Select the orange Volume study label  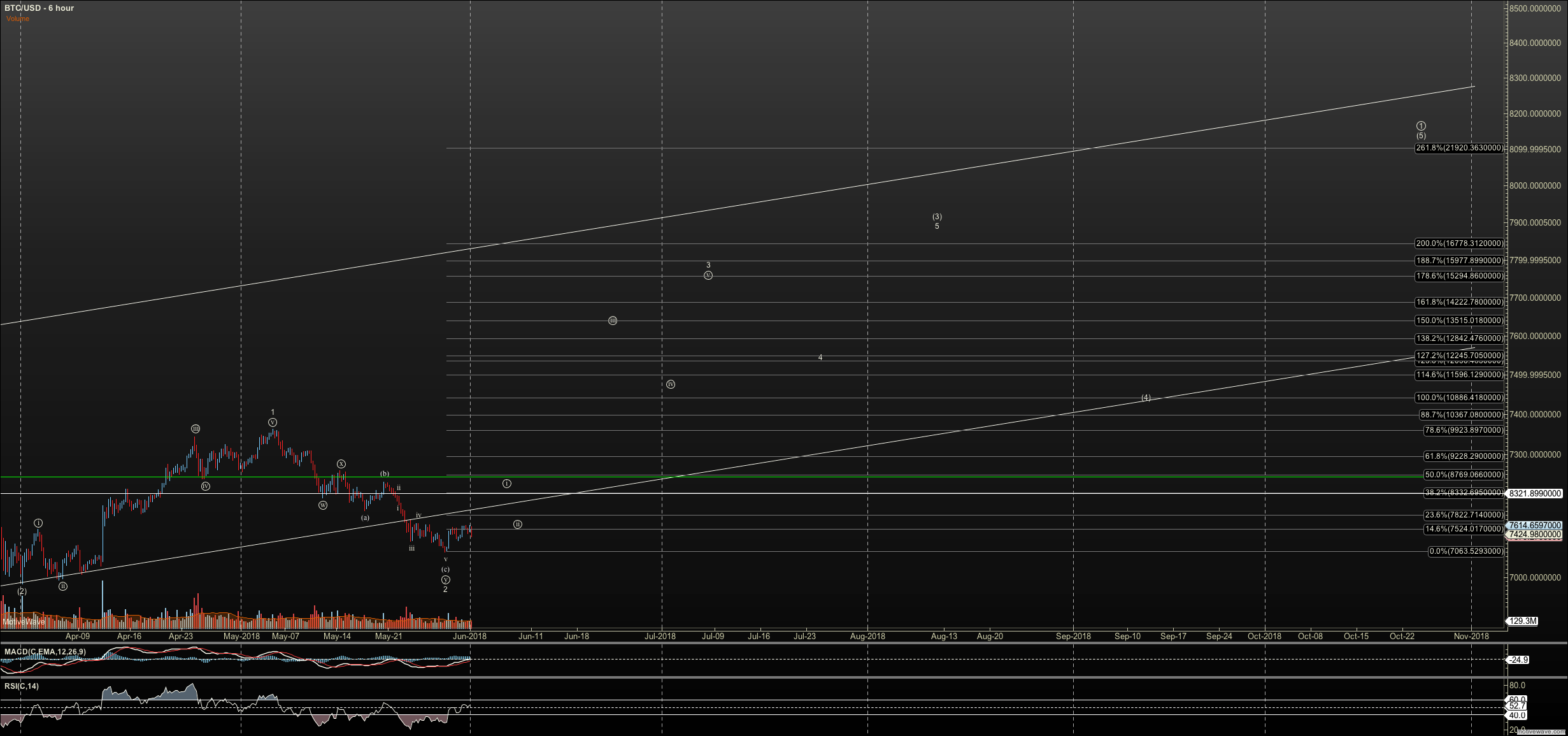tap(18, 18)
